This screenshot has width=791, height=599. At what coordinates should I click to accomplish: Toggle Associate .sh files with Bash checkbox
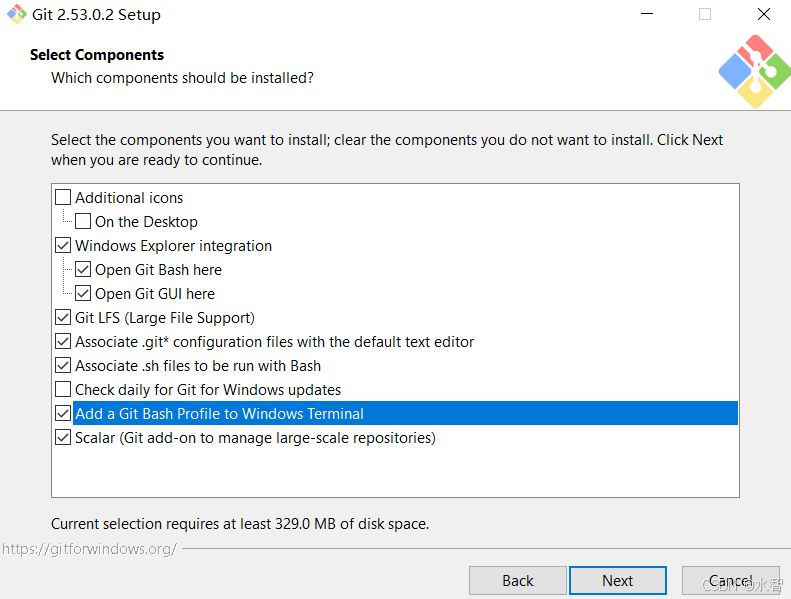pos(63,365)
